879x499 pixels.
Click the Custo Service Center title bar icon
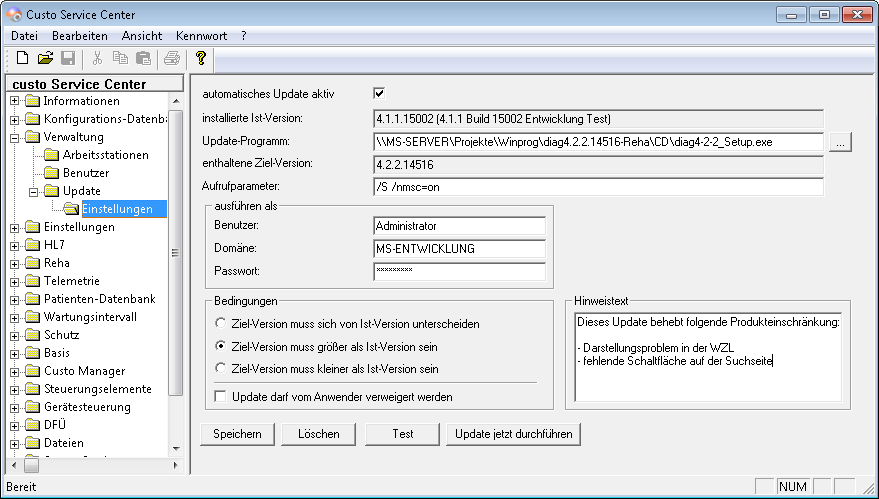tap(13, 15)
